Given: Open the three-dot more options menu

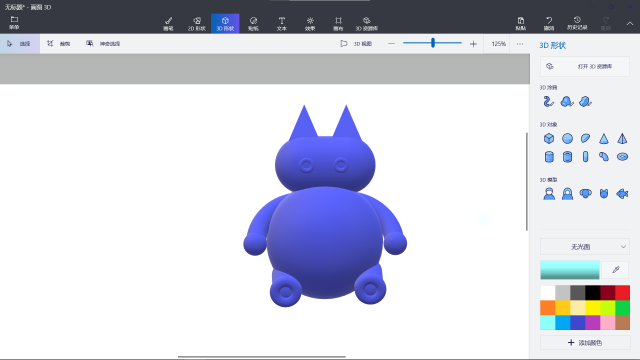Looking at the screenshot, I should (520, 44).
